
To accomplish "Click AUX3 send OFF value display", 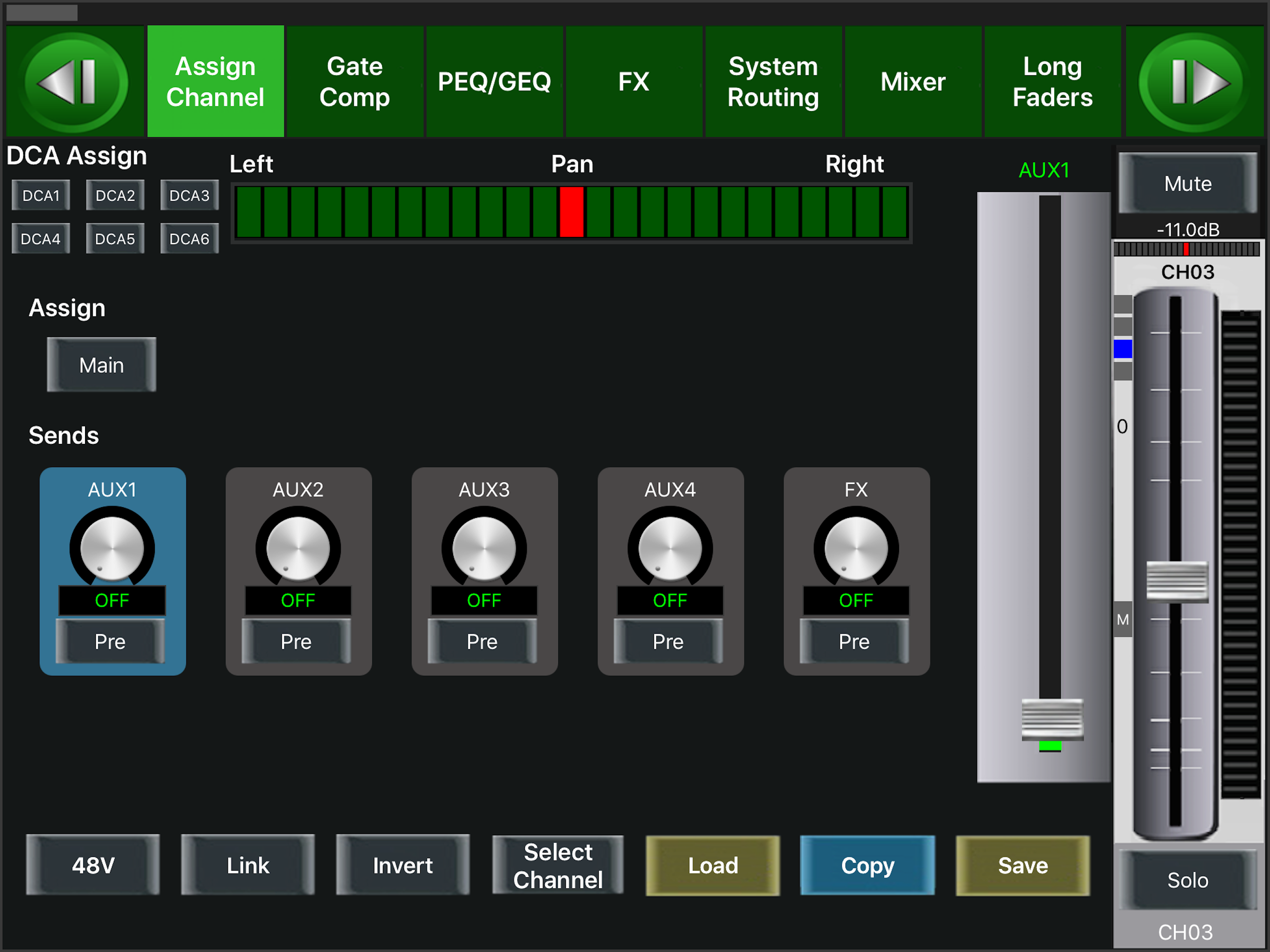I will coord(484,601).
